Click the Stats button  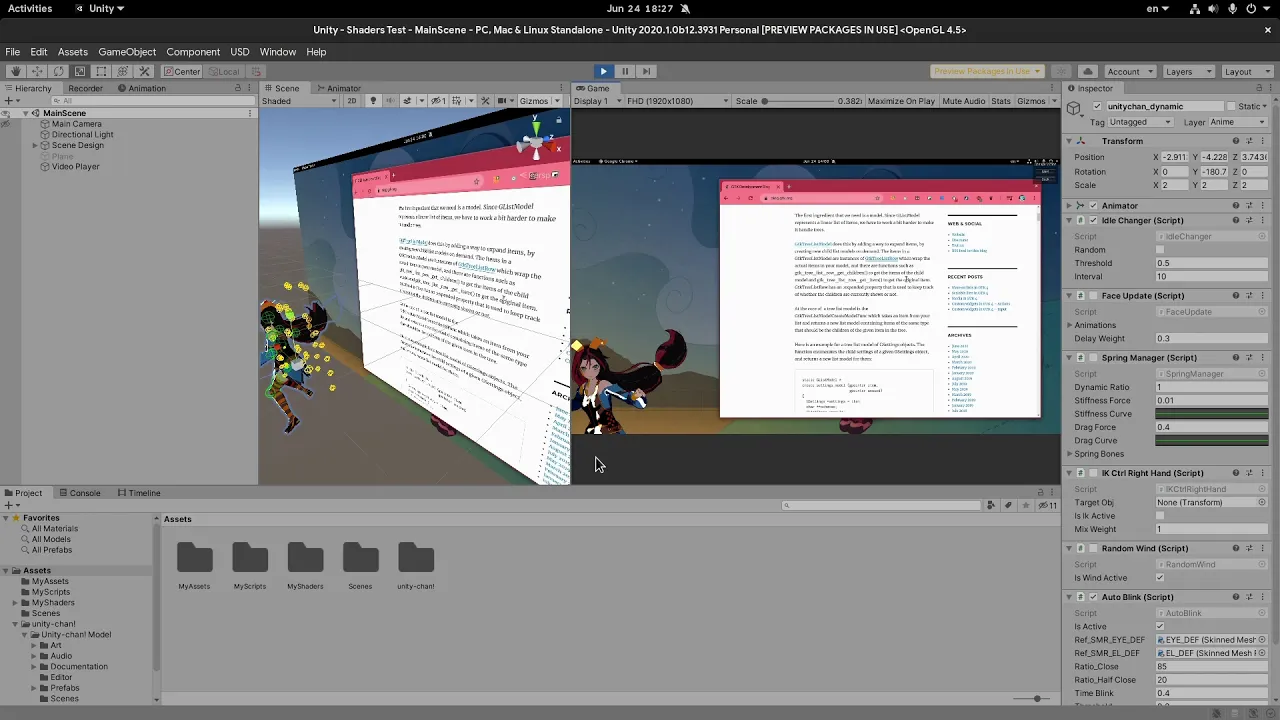1001,101
